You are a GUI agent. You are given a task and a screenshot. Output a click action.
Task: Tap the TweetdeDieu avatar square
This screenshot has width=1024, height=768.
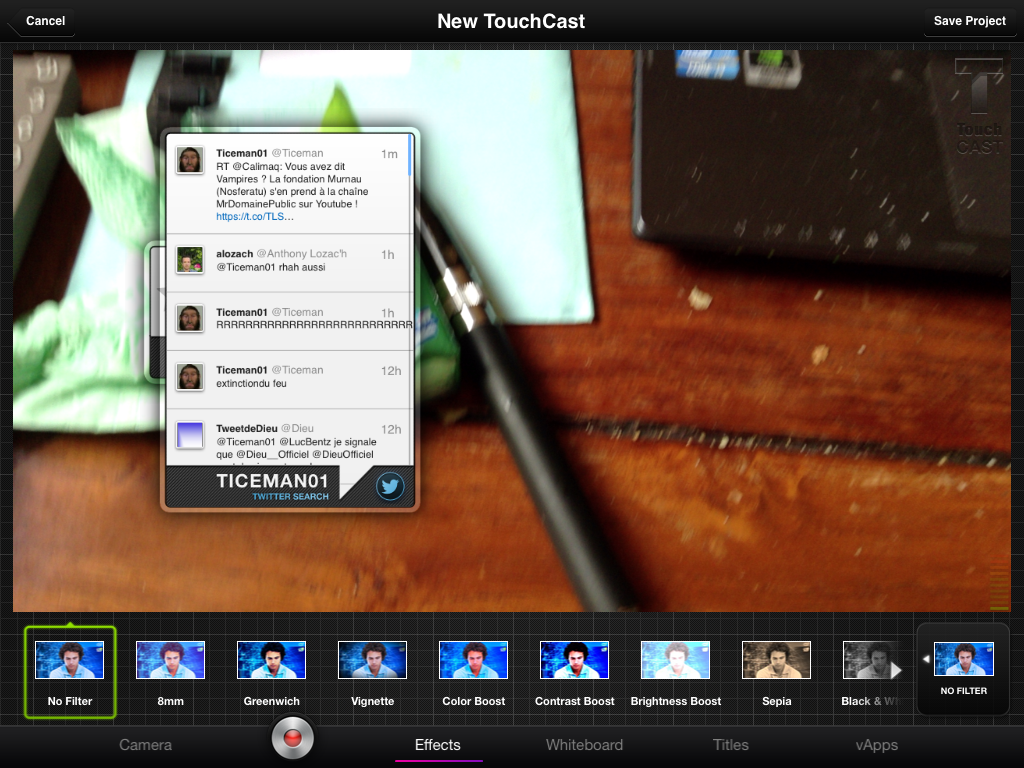point(190,435)
